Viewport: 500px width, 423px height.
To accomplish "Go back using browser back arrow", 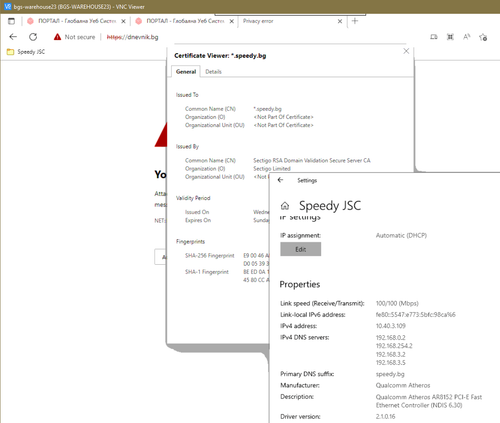I will pyautogui.click(x=13, y=37).
